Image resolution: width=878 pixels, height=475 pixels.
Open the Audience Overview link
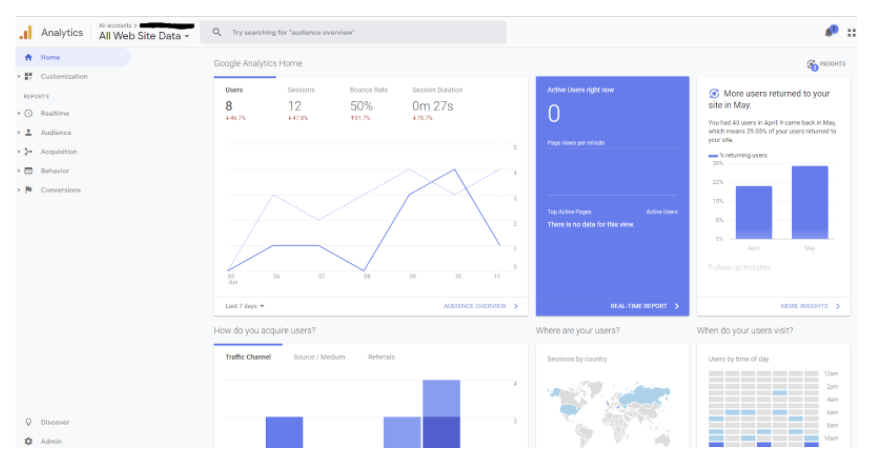[x=475, y=306]
